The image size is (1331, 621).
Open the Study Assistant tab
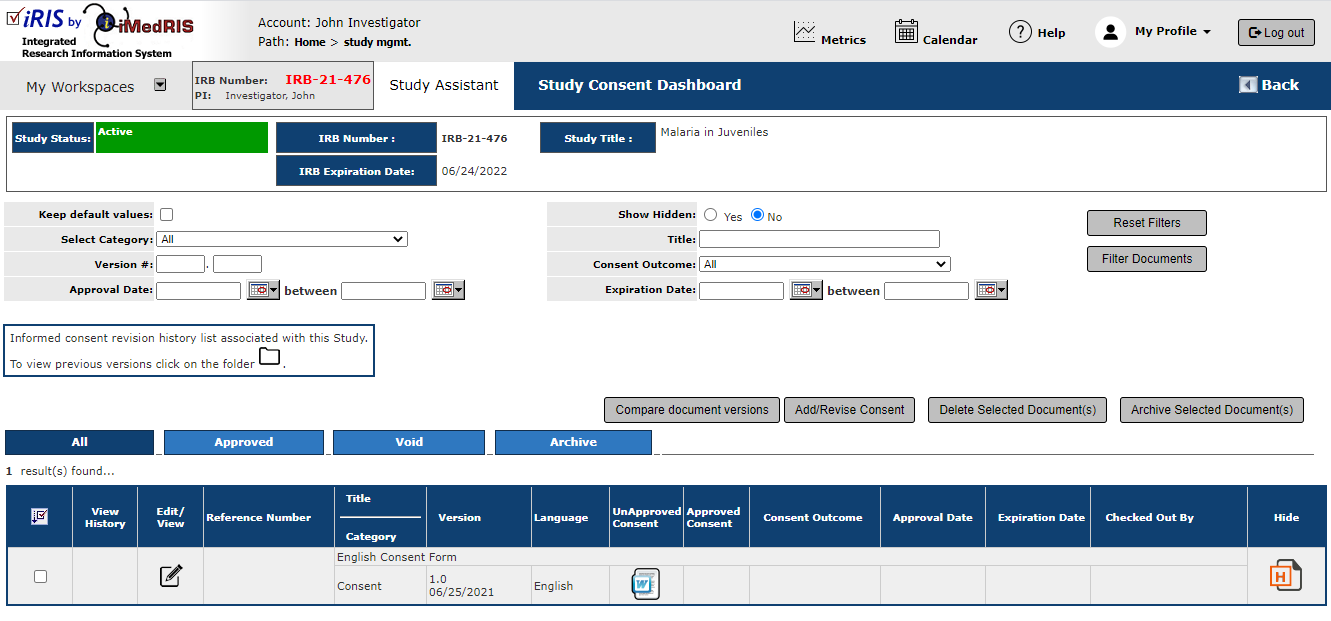pos(444,85)
